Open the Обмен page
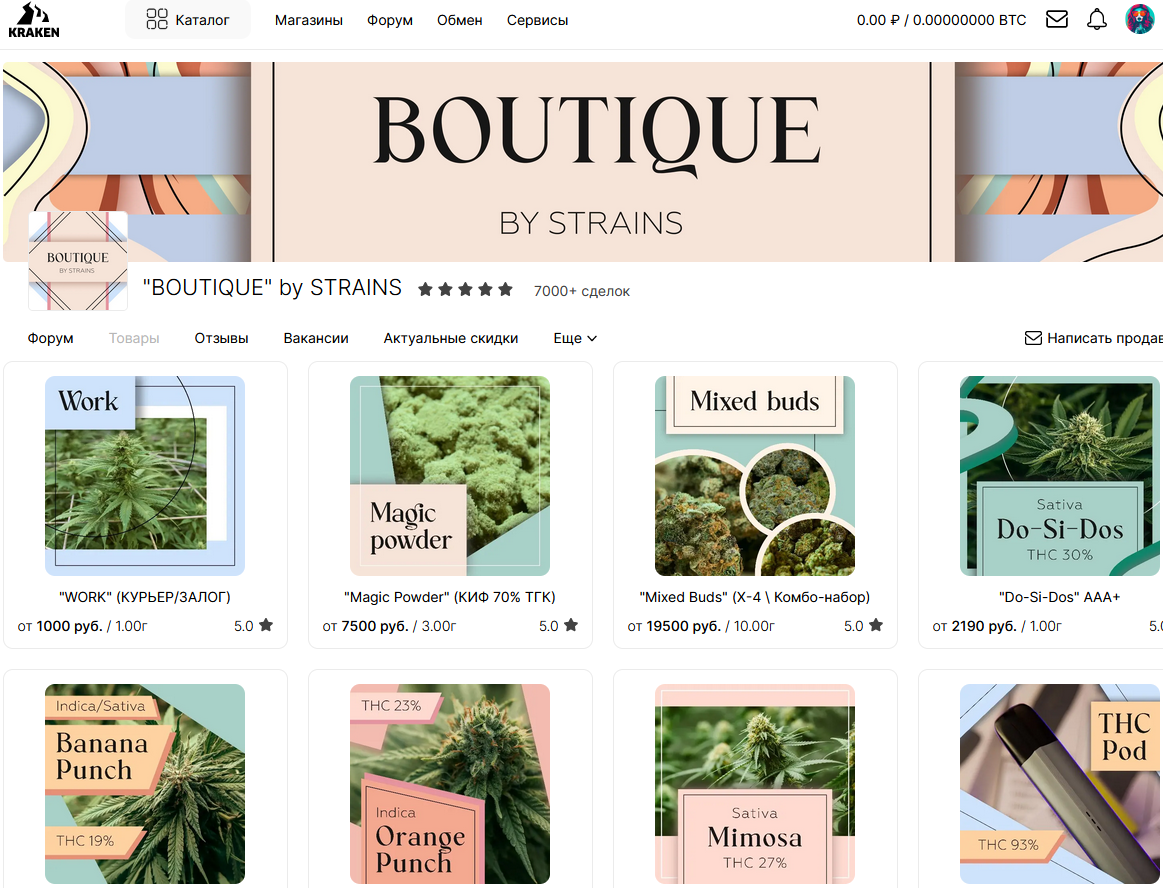 coord(460,20)
